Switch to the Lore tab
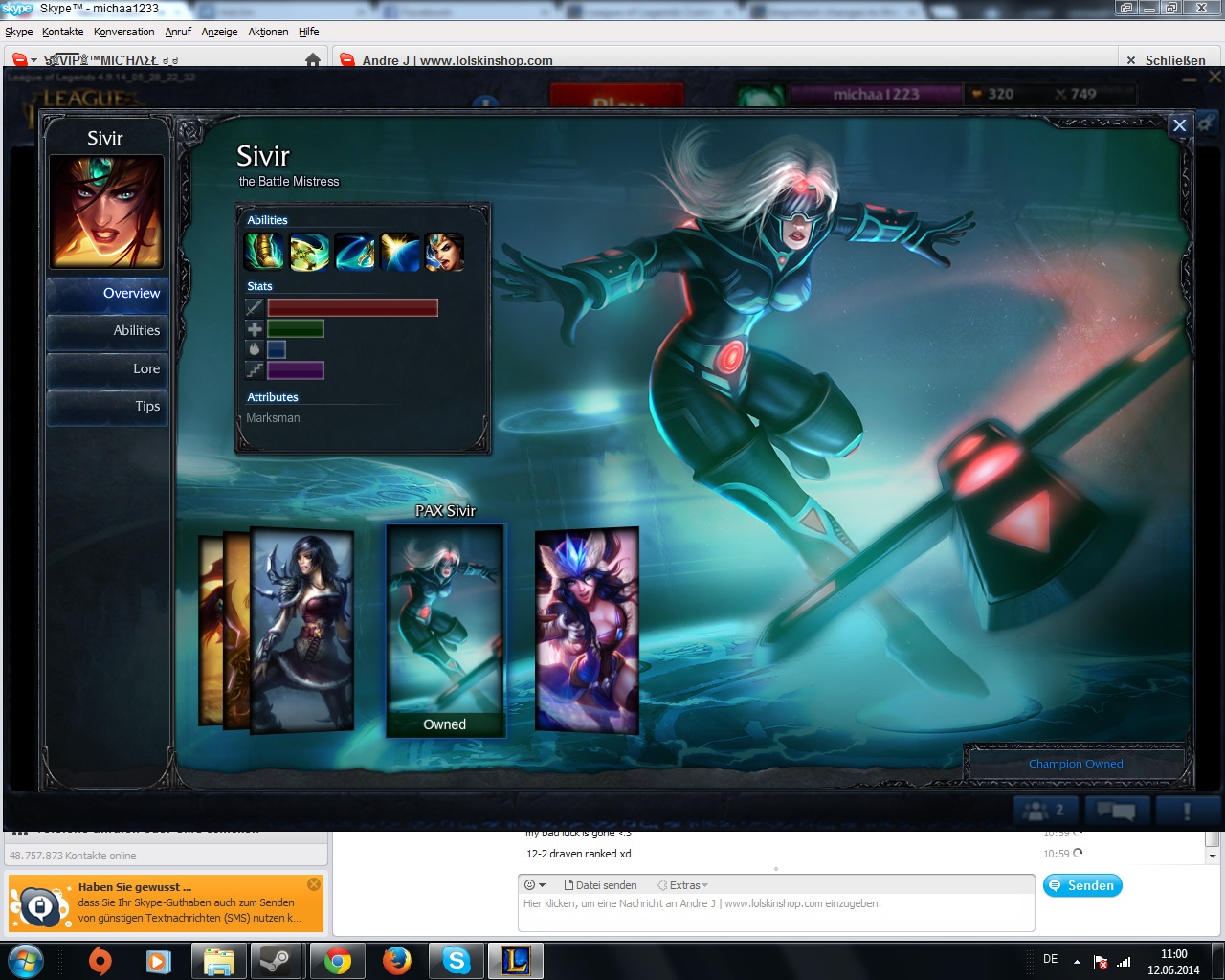Screen dimensions: 1225x980 click(107, 369)
